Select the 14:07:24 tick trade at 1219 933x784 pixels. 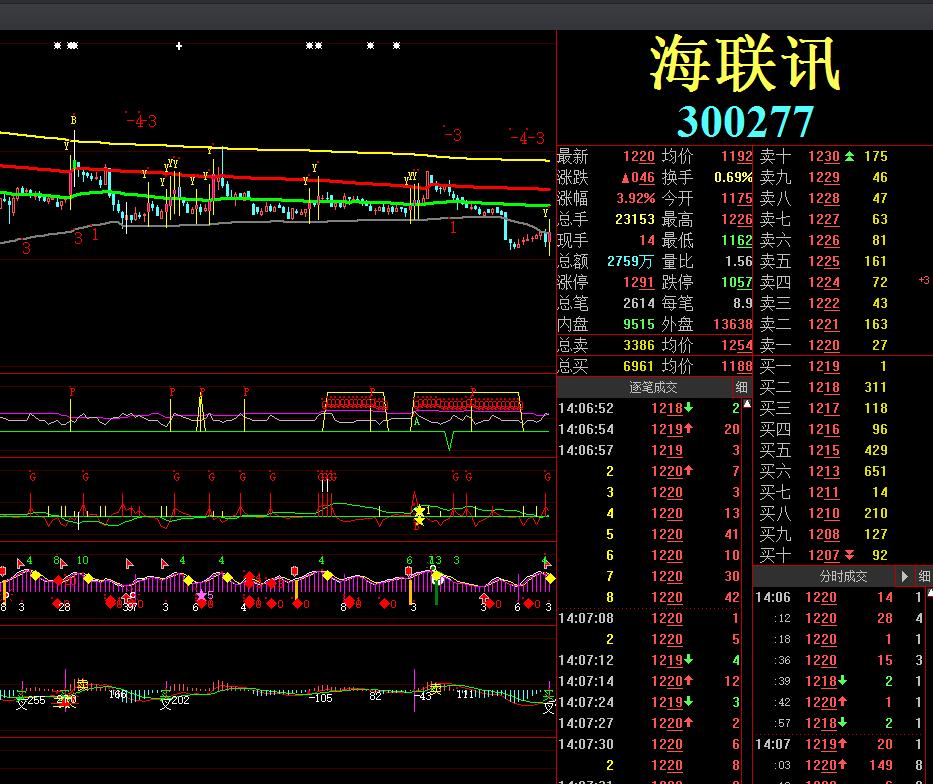point(649,702)
